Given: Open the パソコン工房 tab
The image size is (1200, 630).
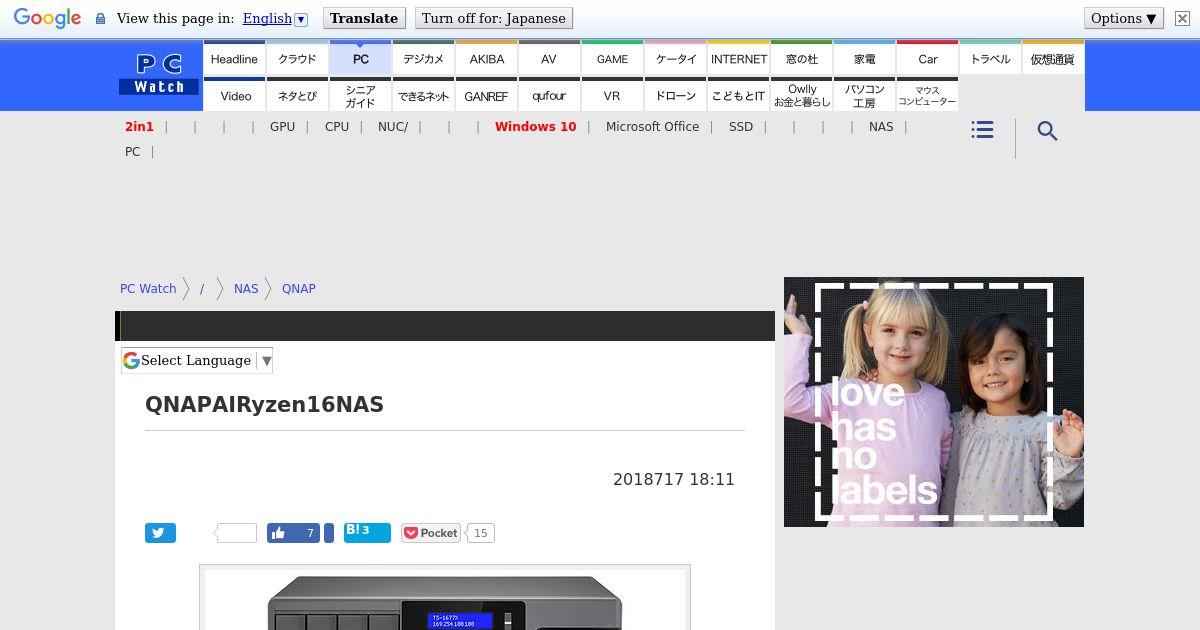Looking at the screenshot, I should click(x=865, y=96).
